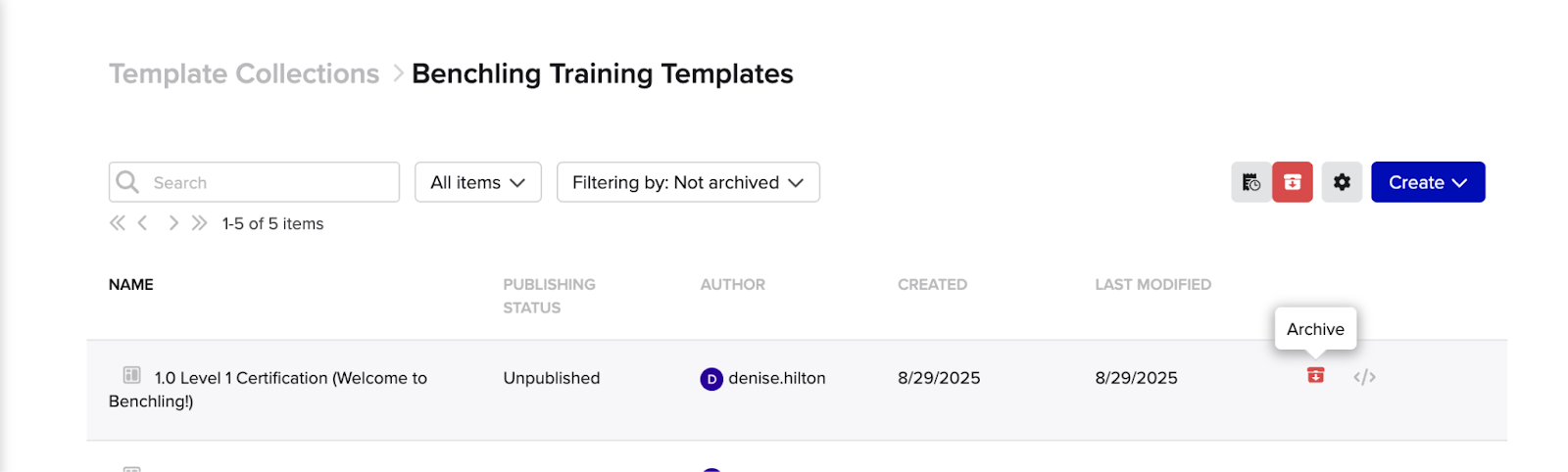Click the denise.hilton author avatar
Screen dimensions: 1568x472
(711, 379)
